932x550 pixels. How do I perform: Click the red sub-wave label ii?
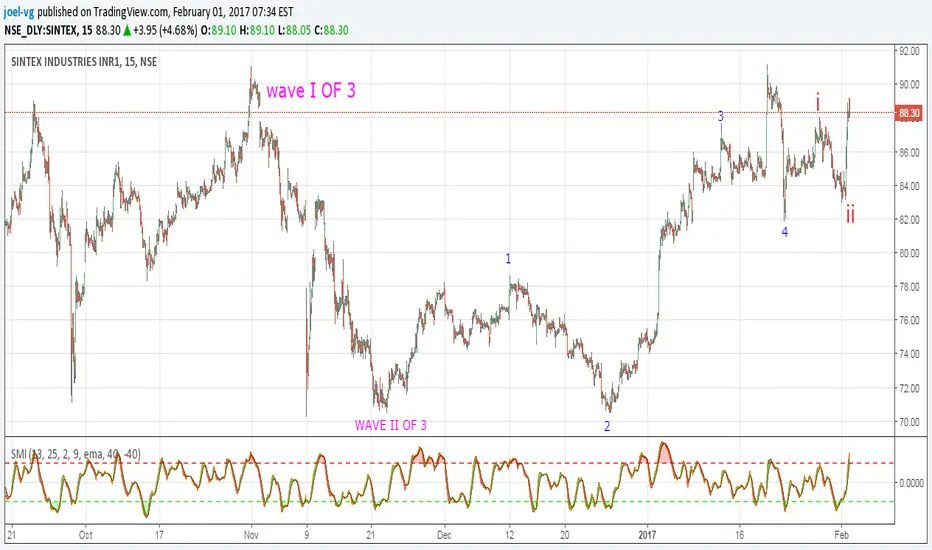tap(851, 214)
